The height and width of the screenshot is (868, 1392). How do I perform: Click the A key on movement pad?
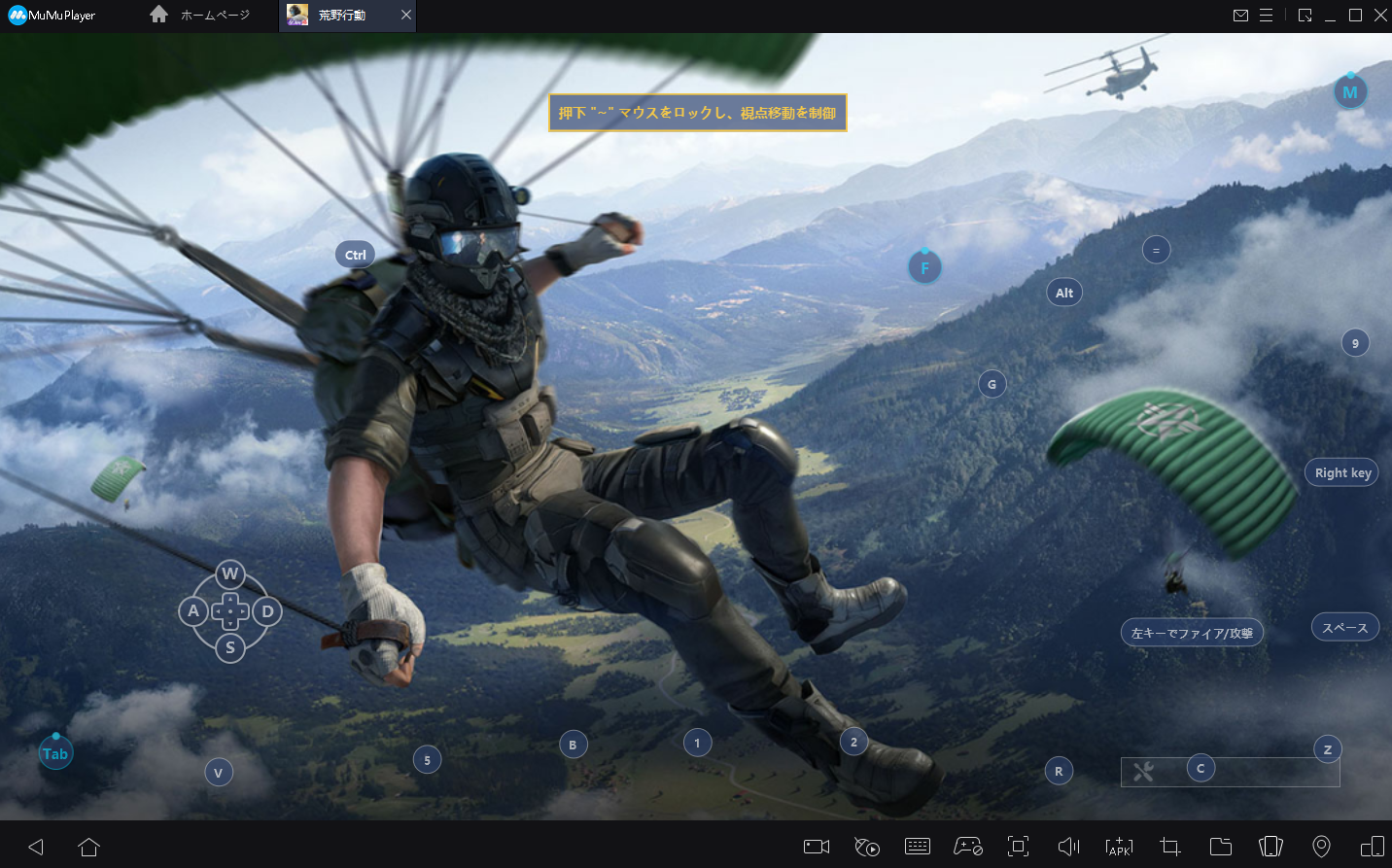click(193, 610)
